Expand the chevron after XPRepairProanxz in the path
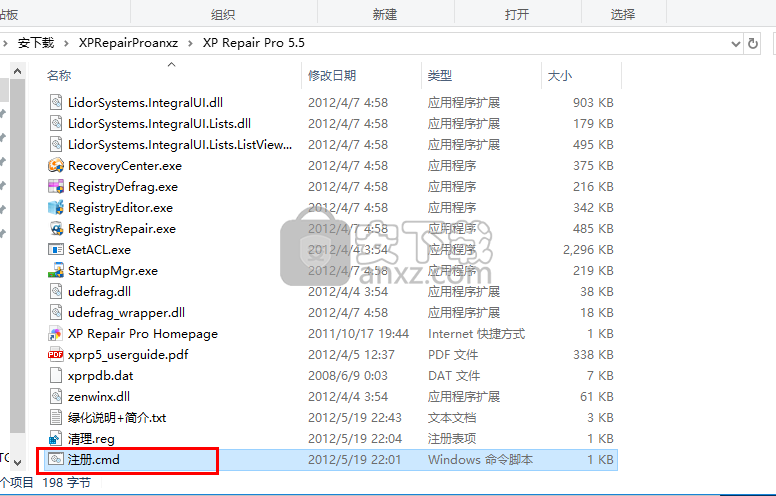The width and height of the screenshot is (776, 496). point(191,44)
